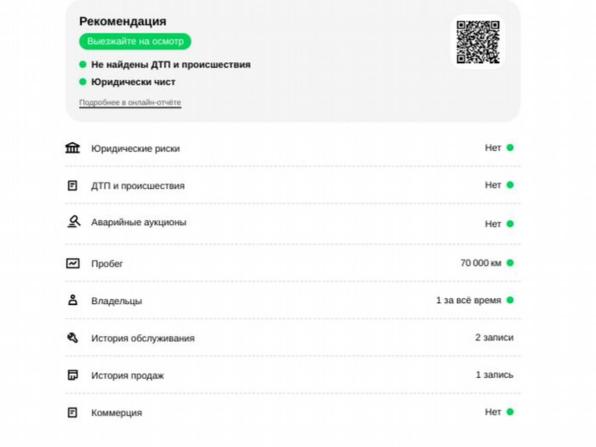The width and height of the screenshot is (596, 447).
Task: Click the QR code image
Action: 478,42
